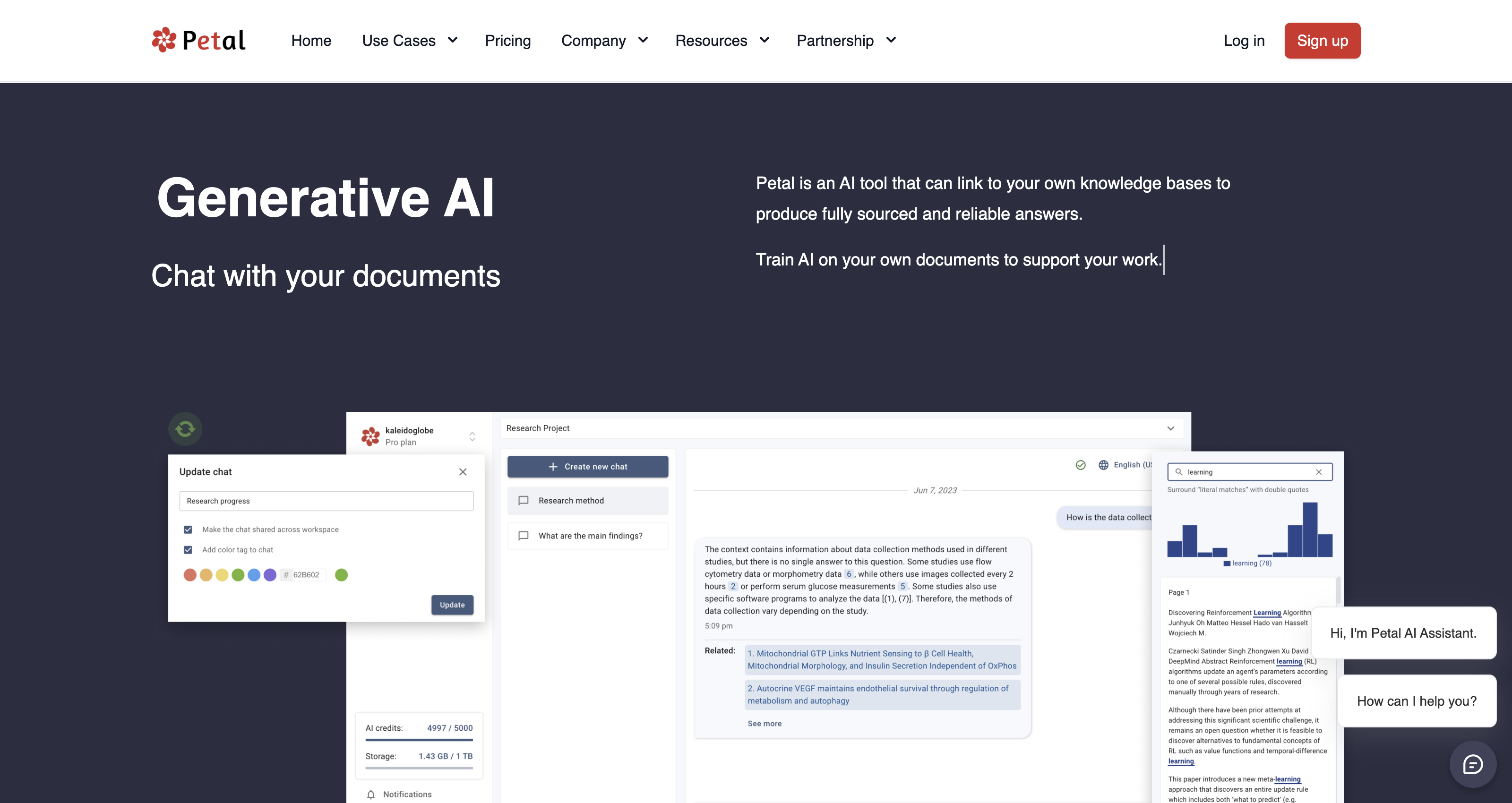Open the Company menu
This screenshot has width=1512, height=803.
(x=605, y=41)
